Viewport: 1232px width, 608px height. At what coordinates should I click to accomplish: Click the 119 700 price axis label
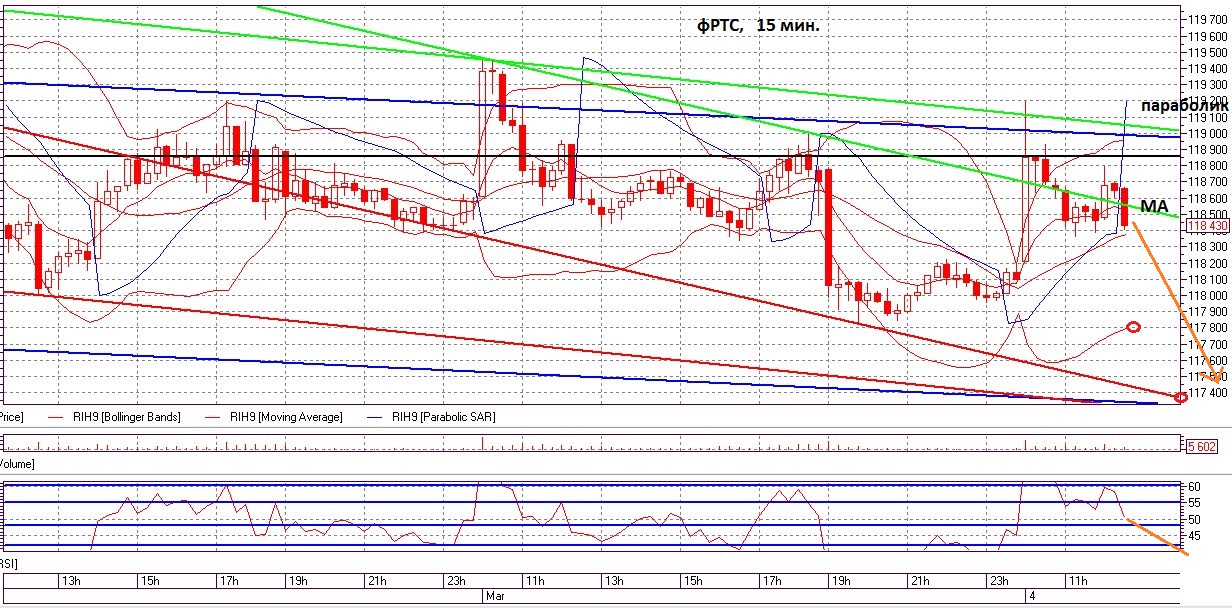(x=1208, y=19)
